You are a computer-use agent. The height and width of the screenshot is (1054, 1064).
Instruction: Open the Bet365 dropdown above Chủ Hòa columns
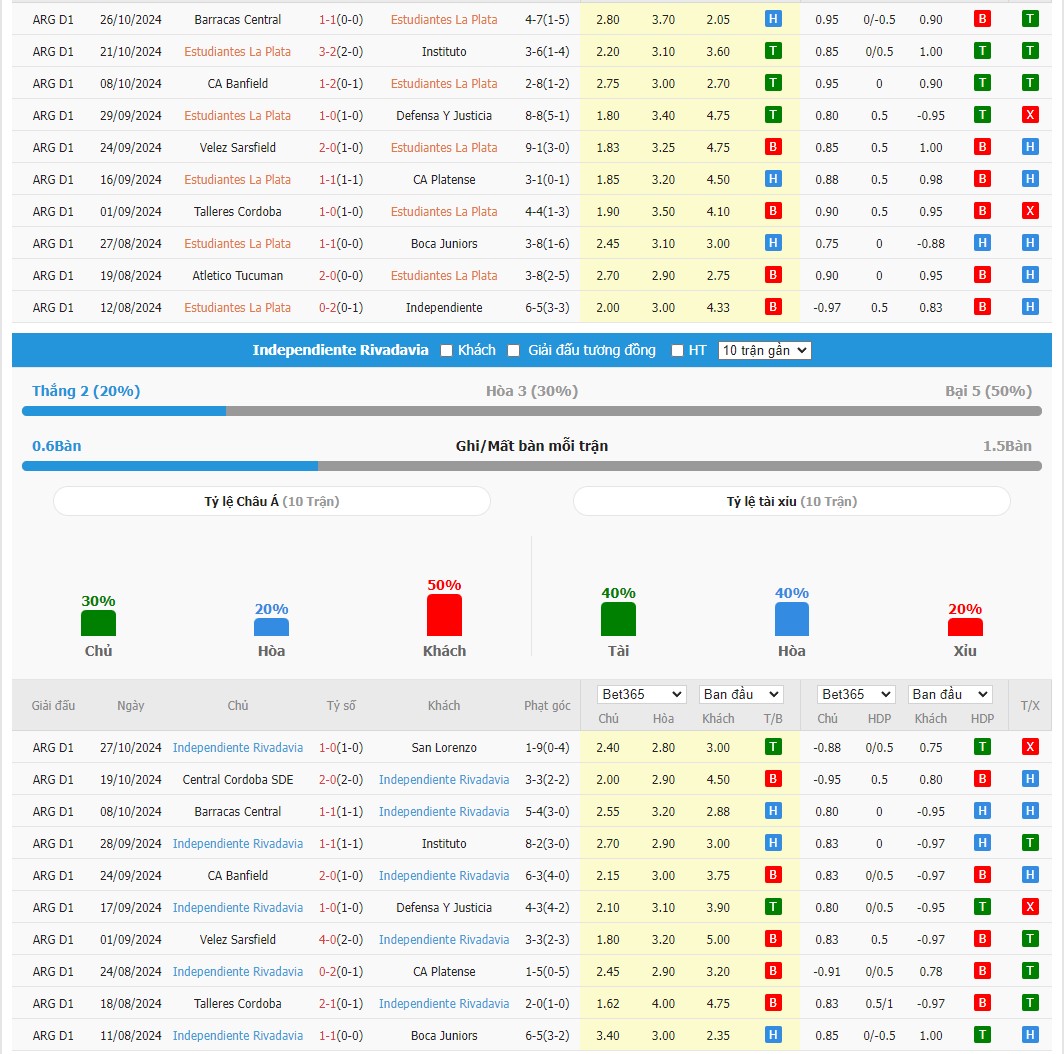[641, 694]
